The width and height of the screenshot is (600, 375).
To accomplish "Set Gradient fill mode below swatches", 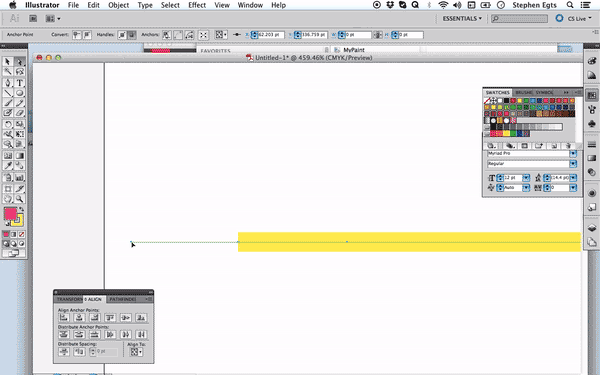I will tap(14, 234).
